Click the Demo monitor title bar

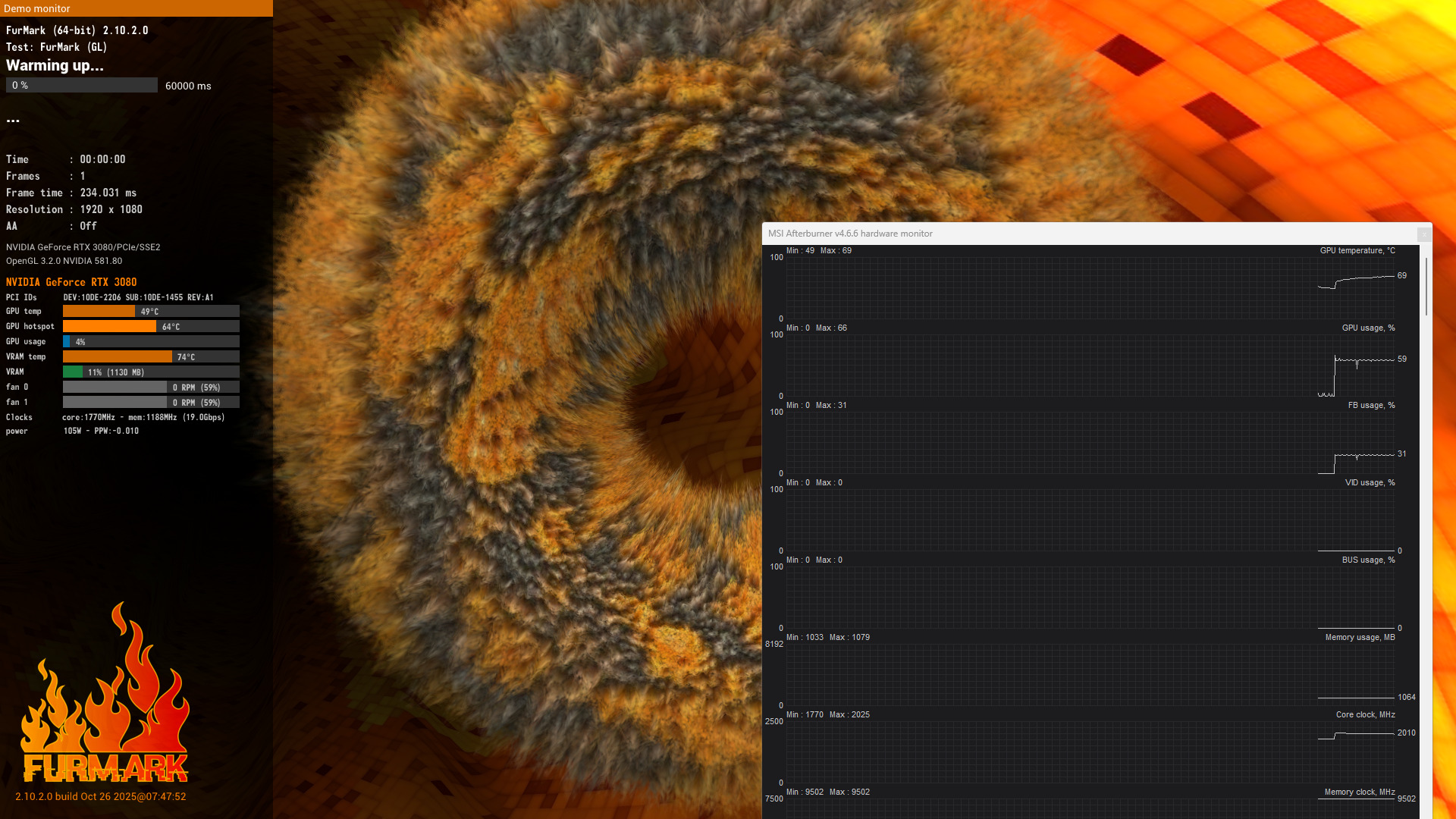(136, 8)
